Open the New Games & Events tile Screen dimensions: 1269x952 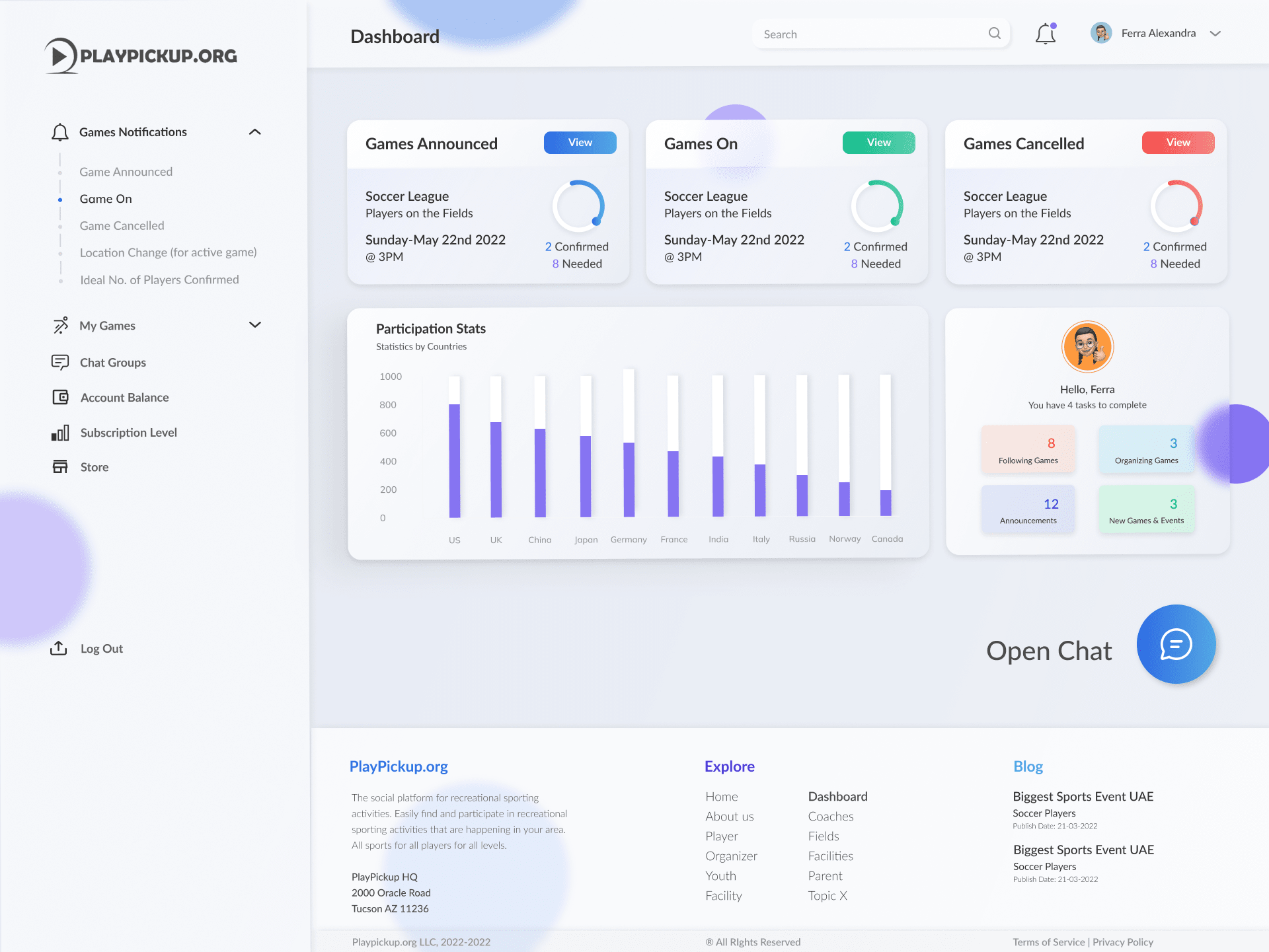1147,509
